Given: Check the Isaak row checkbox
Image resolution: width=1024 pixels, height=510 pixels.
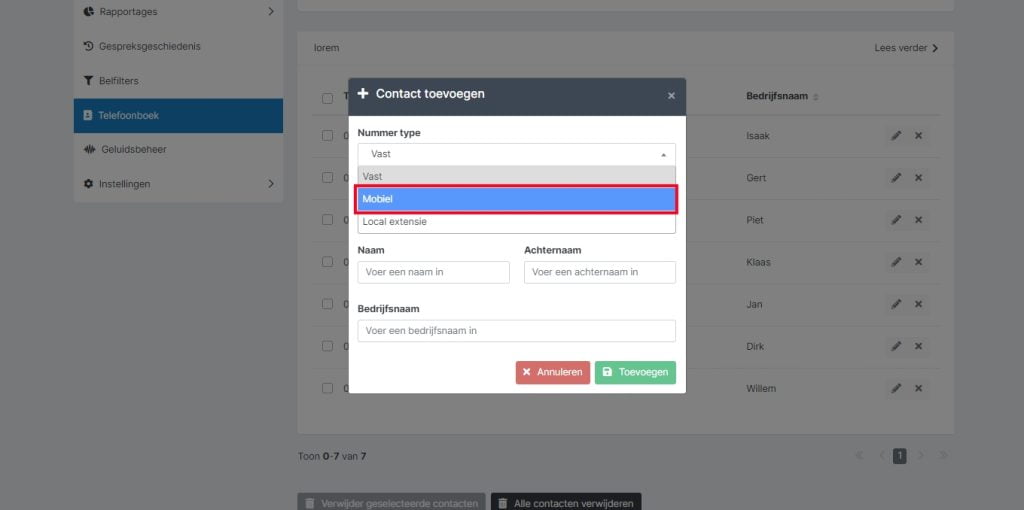Looking at the screenshot, I should [x=327, y=136].
